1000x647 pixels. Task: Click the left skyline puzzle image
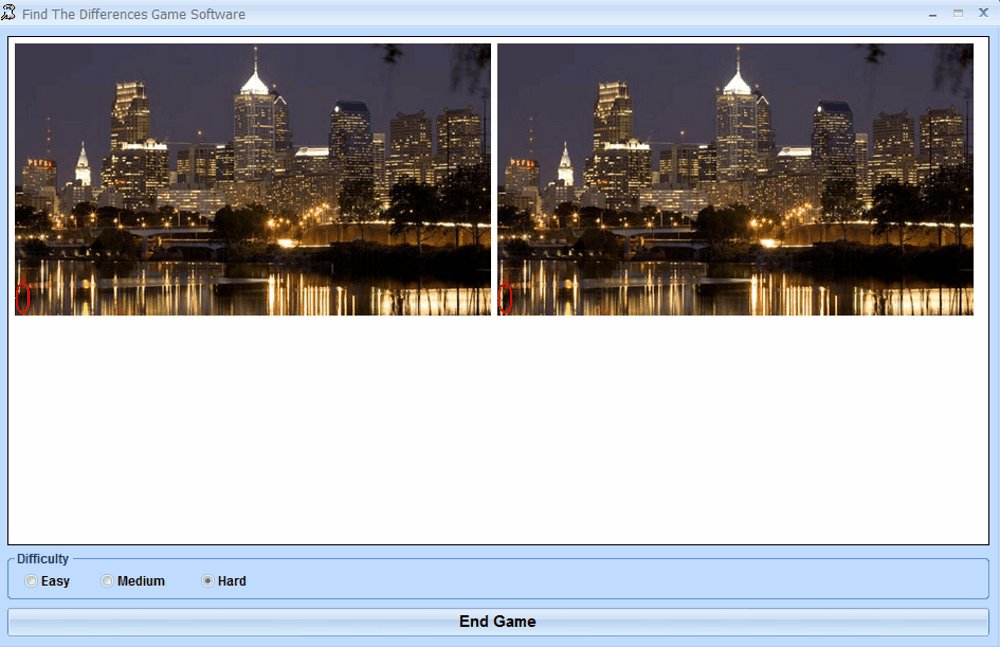click(x=253, y=179)
